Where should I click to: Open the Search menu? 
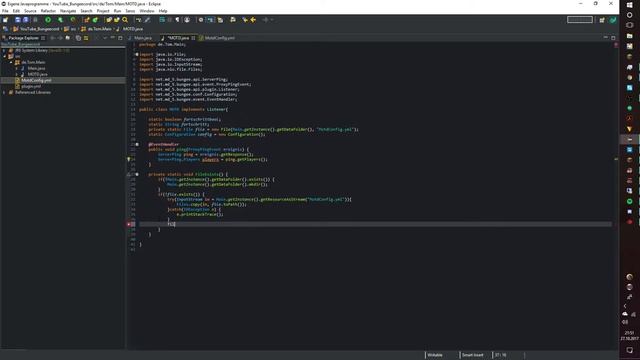coord(86,11)
